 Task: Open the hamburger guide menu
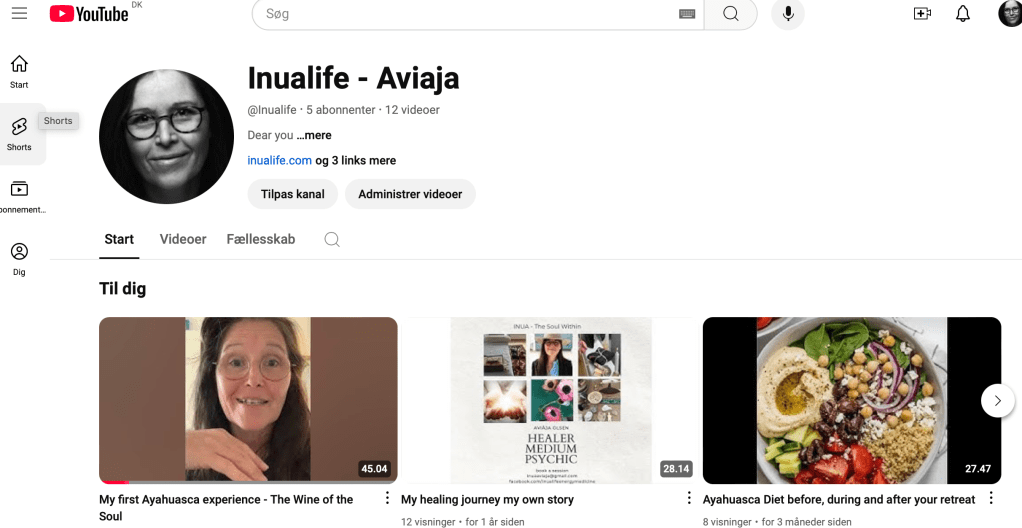click(x=19, y=13)
